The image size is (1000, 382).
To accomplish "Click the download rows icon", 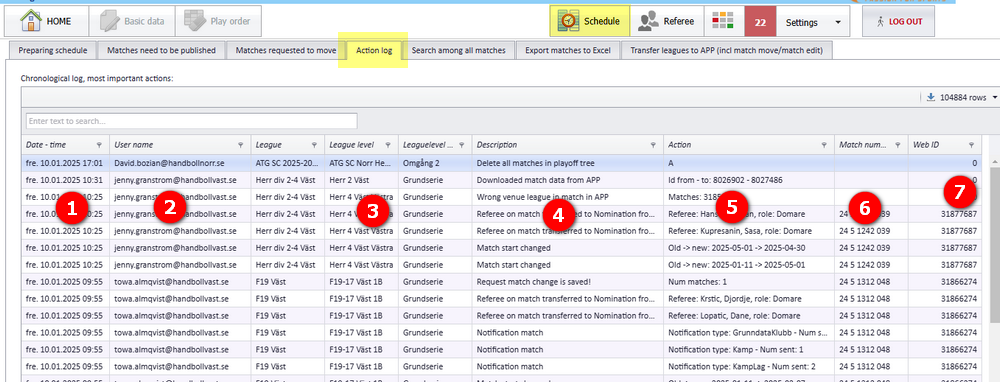I will click(930, 98).
